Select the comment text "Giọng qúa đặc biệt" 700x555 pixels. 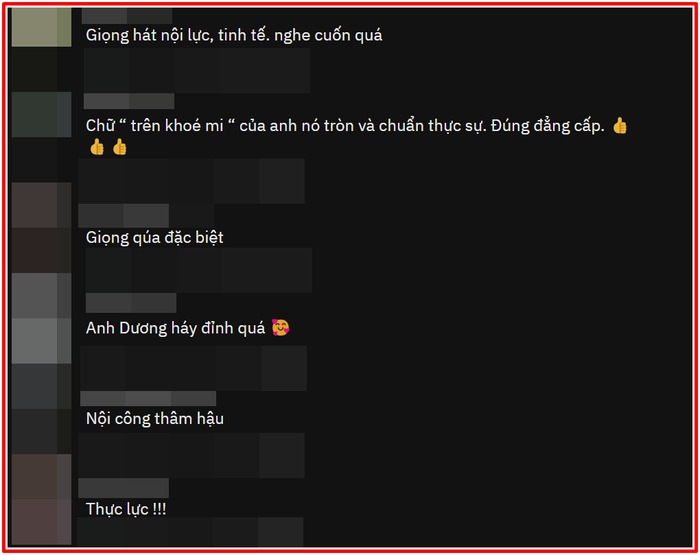click(154, 238)
